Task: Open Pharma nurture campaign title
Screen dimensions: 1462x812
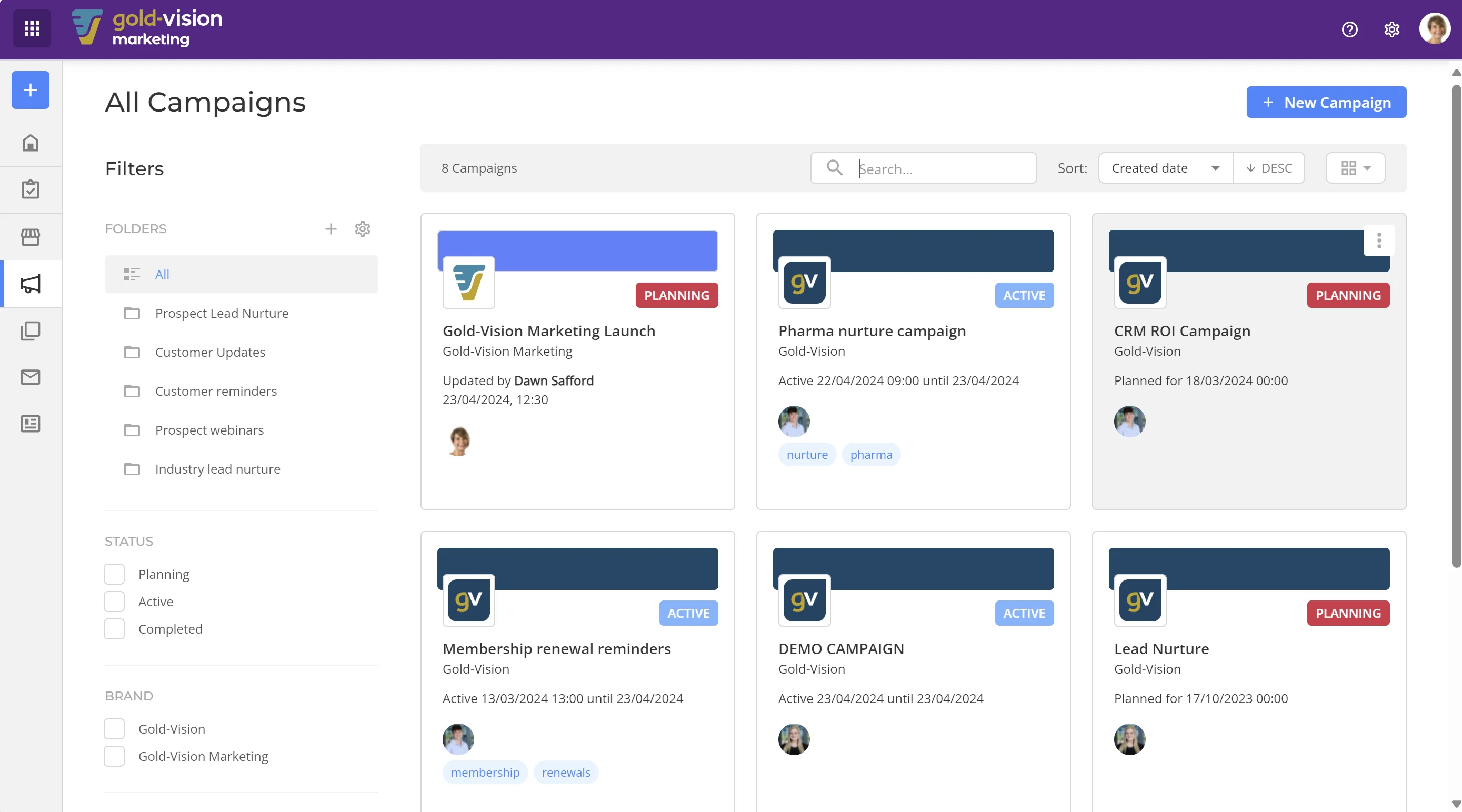Action: click(872, 331)
